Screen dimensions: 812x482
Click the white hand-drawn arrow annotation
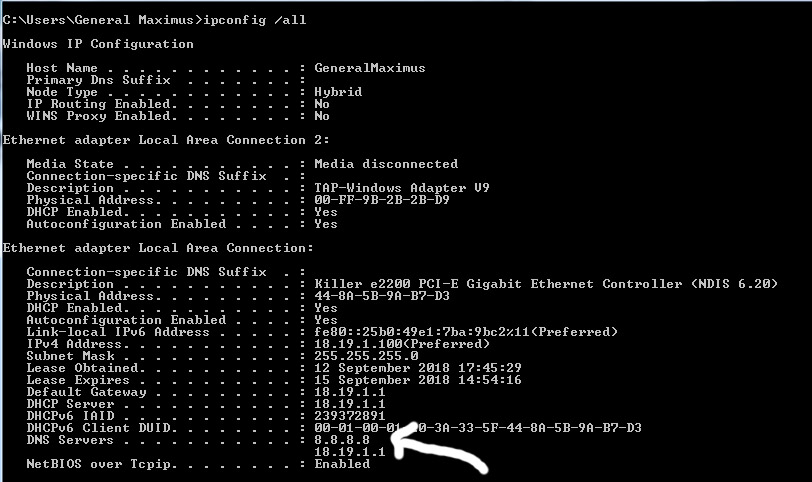(439, 449)
